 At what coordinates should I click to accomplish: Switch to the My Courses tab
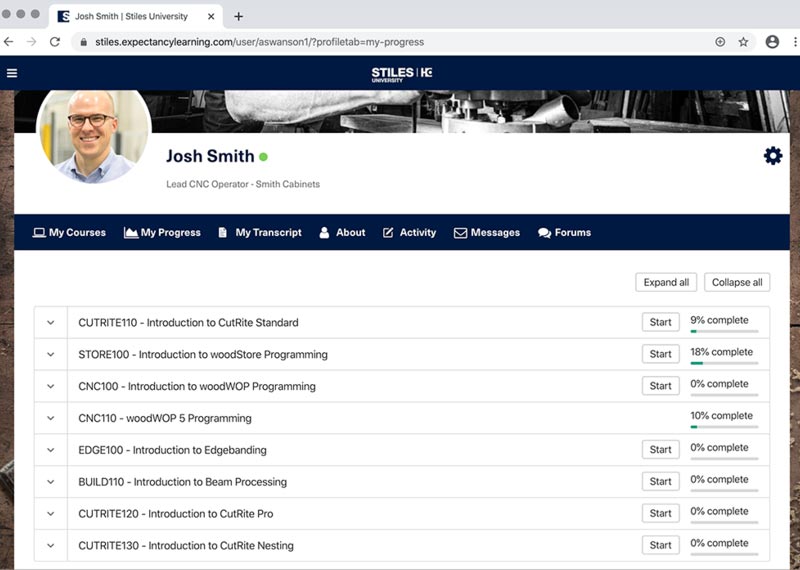click(69, 233)
